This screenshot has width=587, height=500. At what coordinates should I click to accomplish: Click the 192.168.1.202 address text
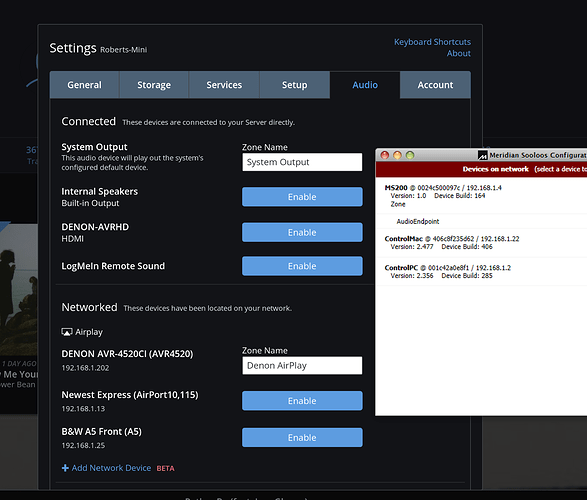[x=85, y=368]
